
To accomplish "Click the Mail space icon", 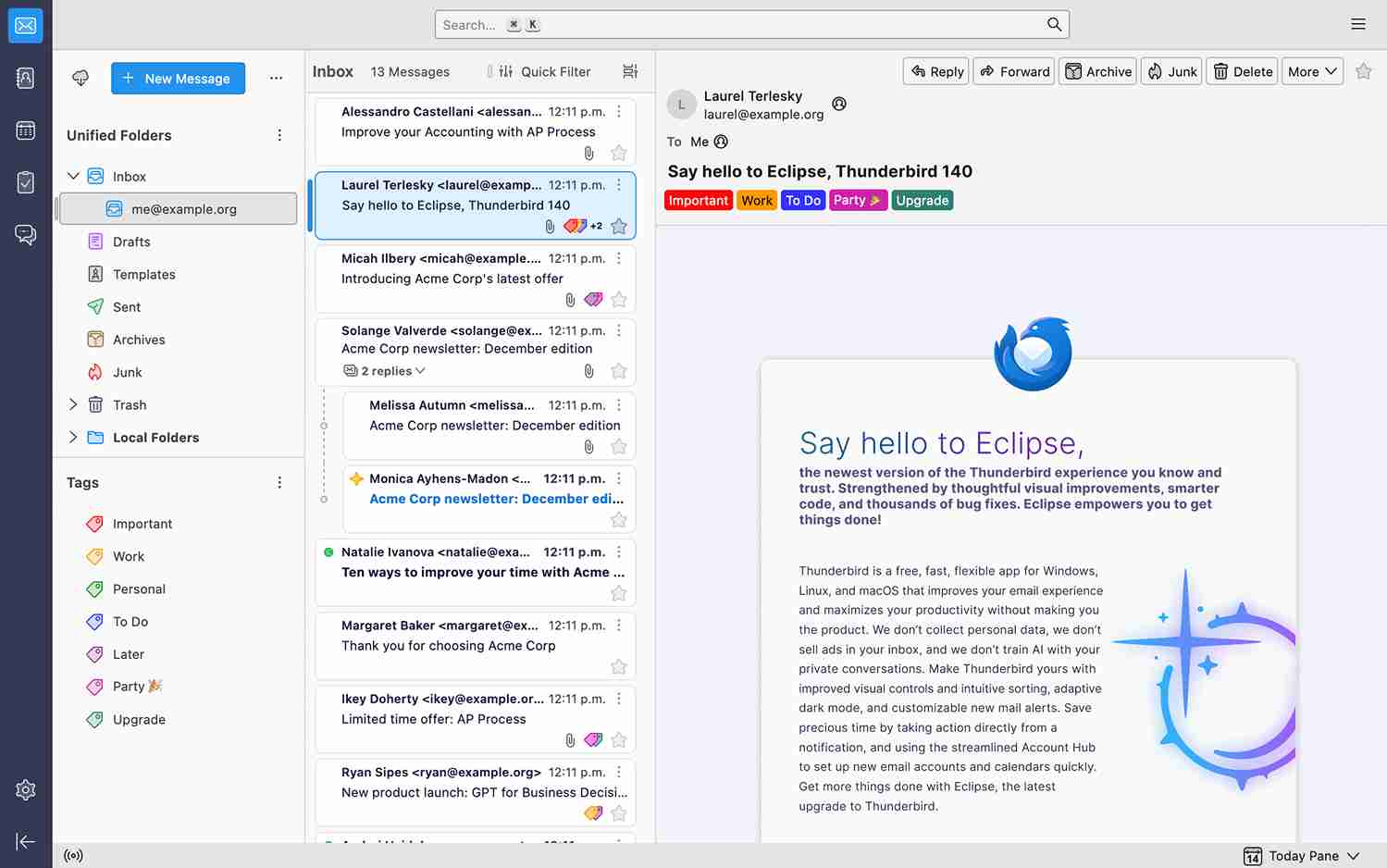I will coord(26,25).
